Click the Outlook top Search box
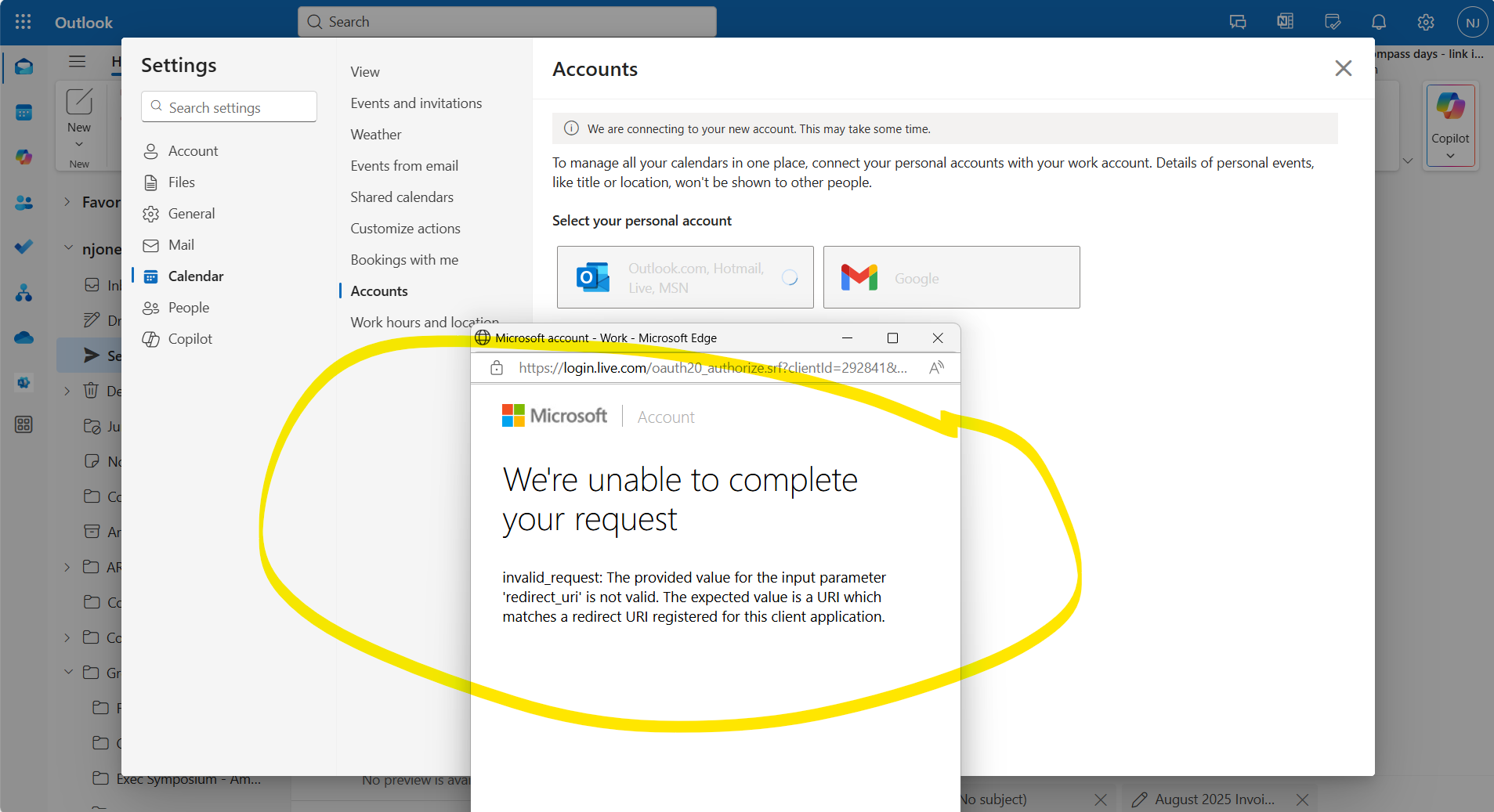The width and height of the screenshot is (1494, 812). pos(507,22)
